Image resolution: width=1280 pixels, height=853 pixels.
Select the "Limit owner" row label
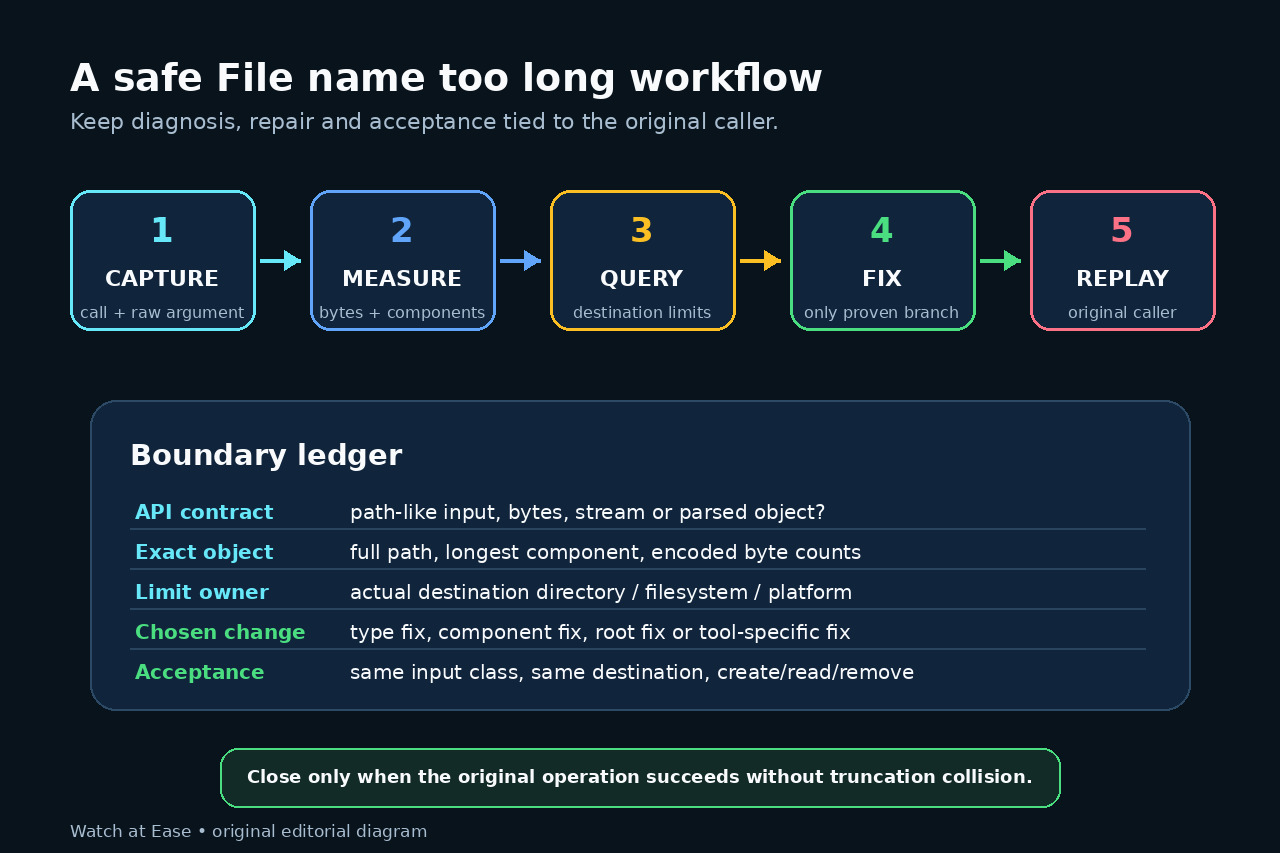(x=202, y=592)
